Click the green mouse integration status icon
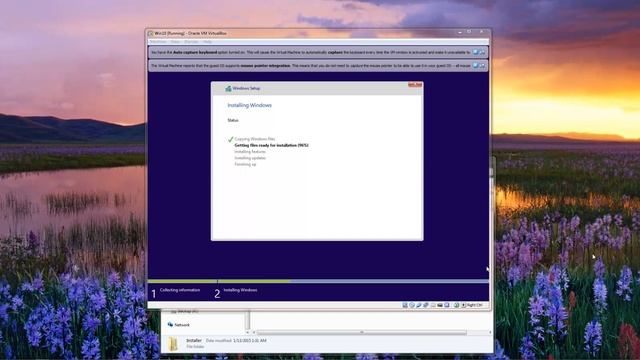 [456, 305]
